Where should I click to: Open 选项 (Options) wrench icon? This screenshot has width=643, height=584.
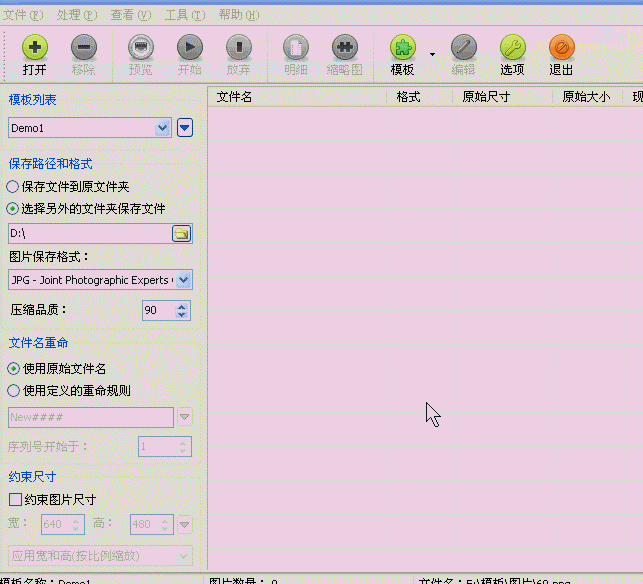tap(512, 47)
